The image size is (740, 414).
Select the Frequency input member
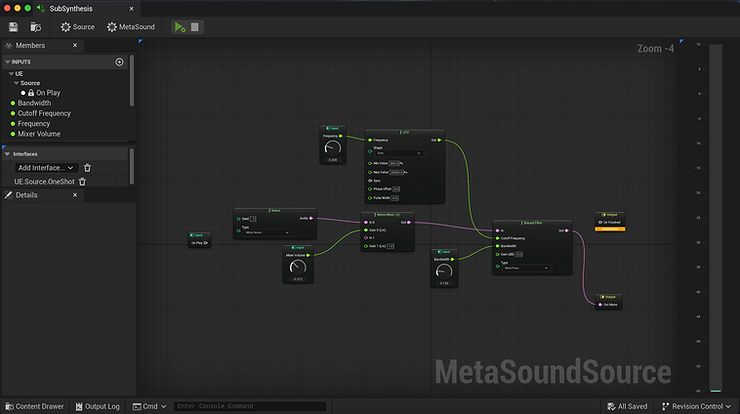pos(34,124)
